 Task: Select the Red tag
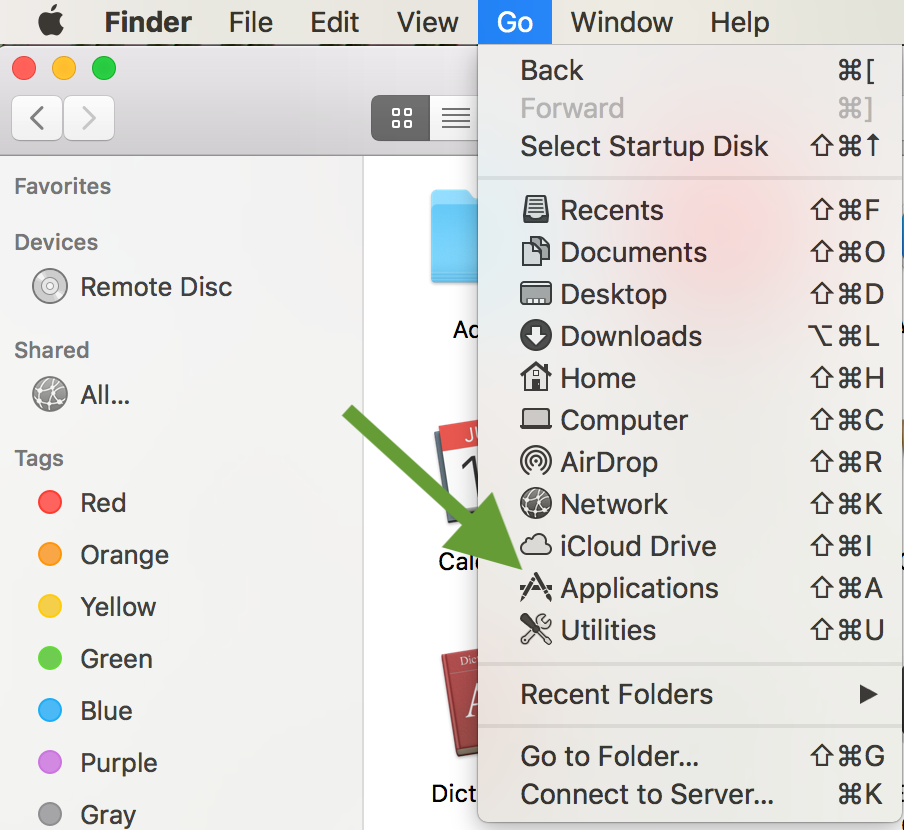[x=102, y=502]
